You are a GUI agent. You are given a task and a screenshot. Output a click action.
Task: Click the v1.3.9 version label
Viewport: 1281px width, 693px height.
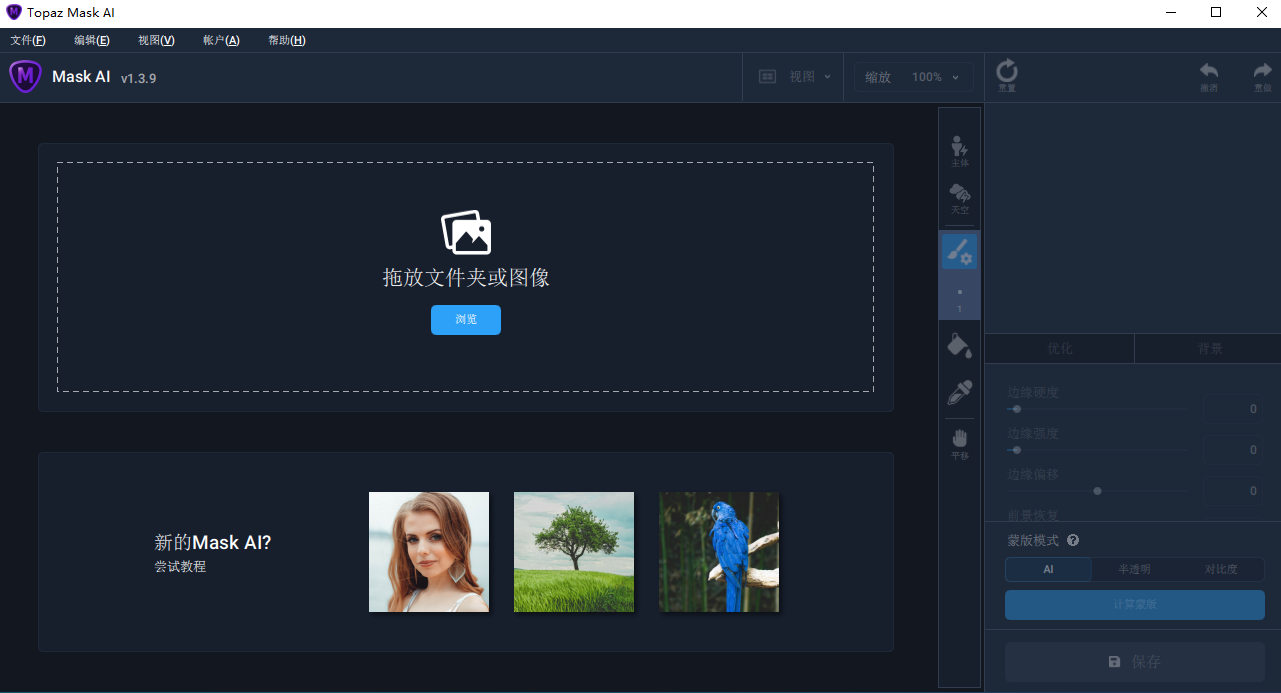[138, 78]
